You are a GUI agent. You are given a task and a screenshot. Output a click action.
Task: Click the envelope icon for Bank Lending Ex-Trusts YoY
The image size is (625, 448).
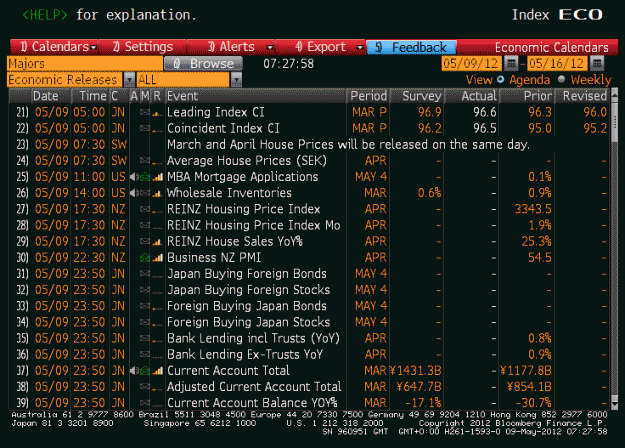pos(145,354)
